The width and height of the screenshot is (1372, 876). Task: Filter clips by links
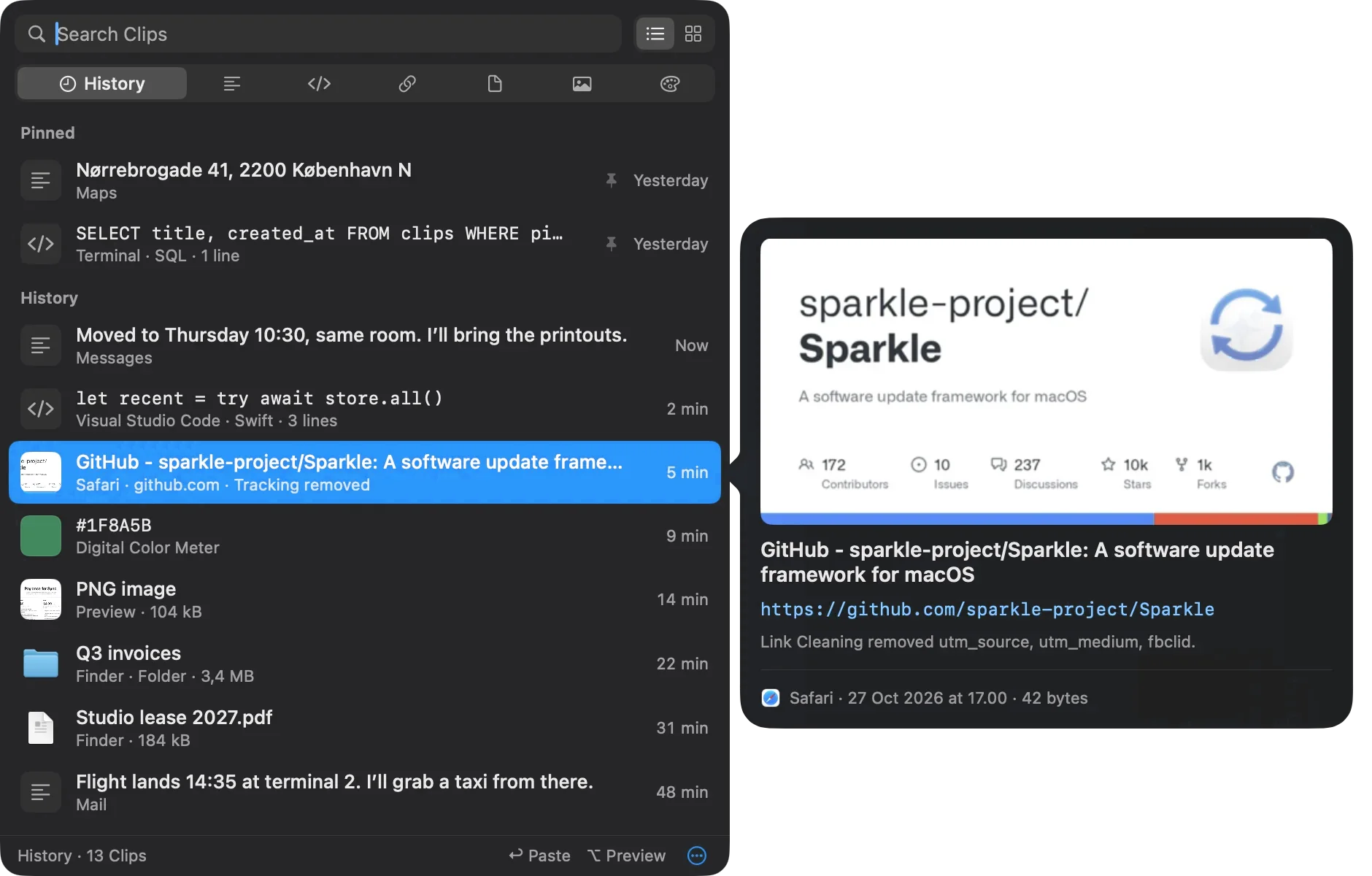coord(407,83)
